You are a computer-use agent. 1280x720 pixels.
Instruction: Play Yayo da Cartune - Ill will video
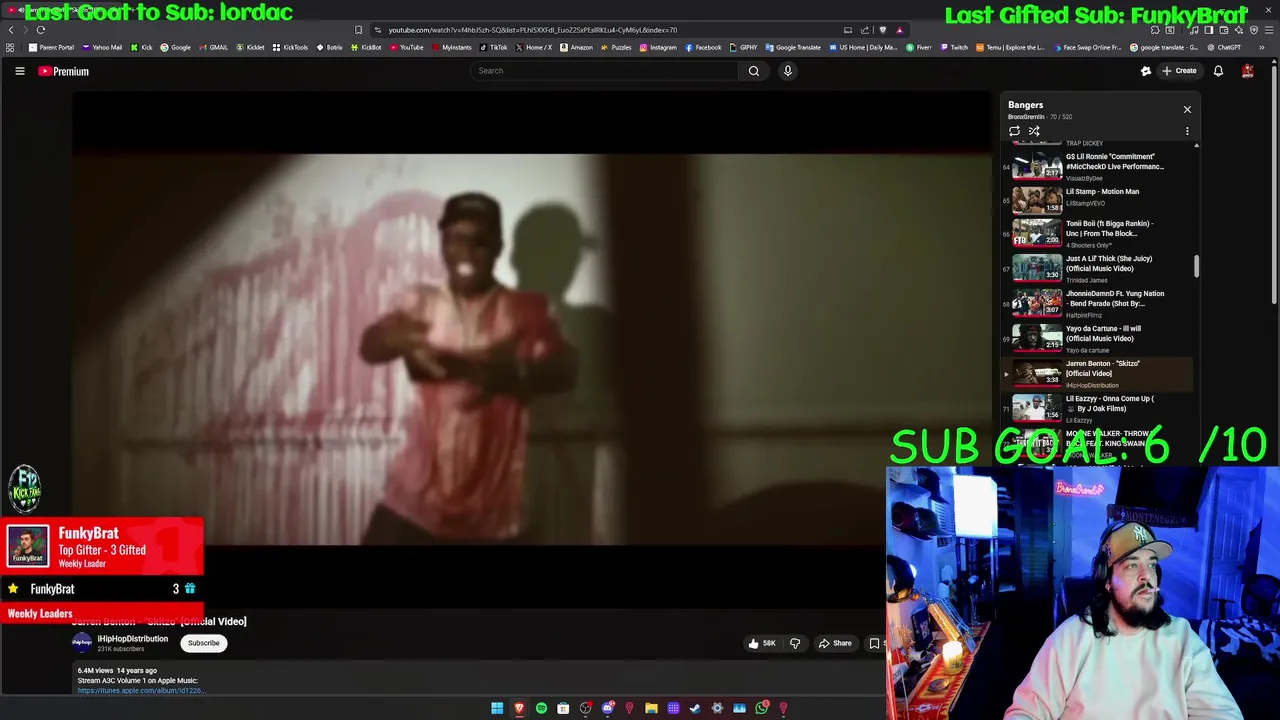coord(1097,338)
